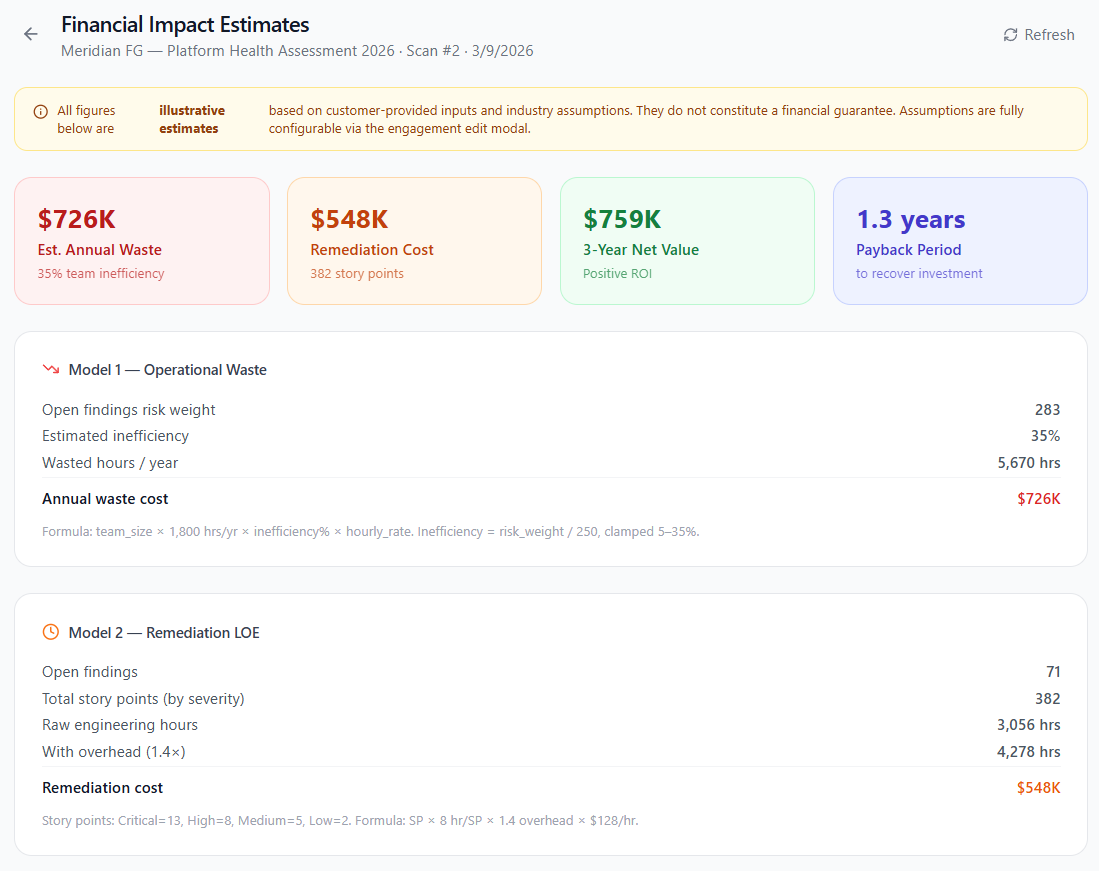1099x871 pixels.
Task: Select the $726K Est. Annual Waste card
Action: (x=141, y=241)
